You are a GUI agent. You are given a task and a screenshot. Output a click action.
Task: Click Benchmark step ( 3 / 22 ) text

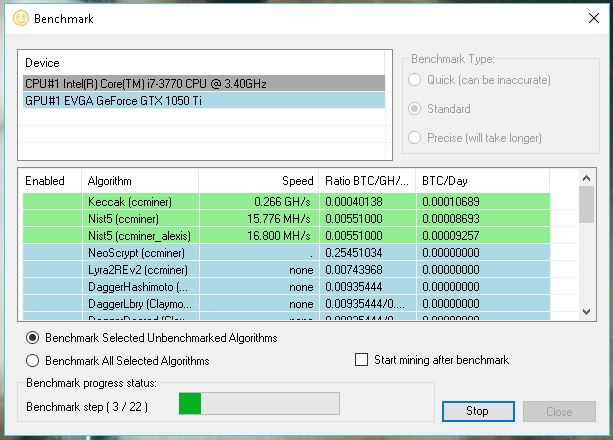click(x=87, y=407)
